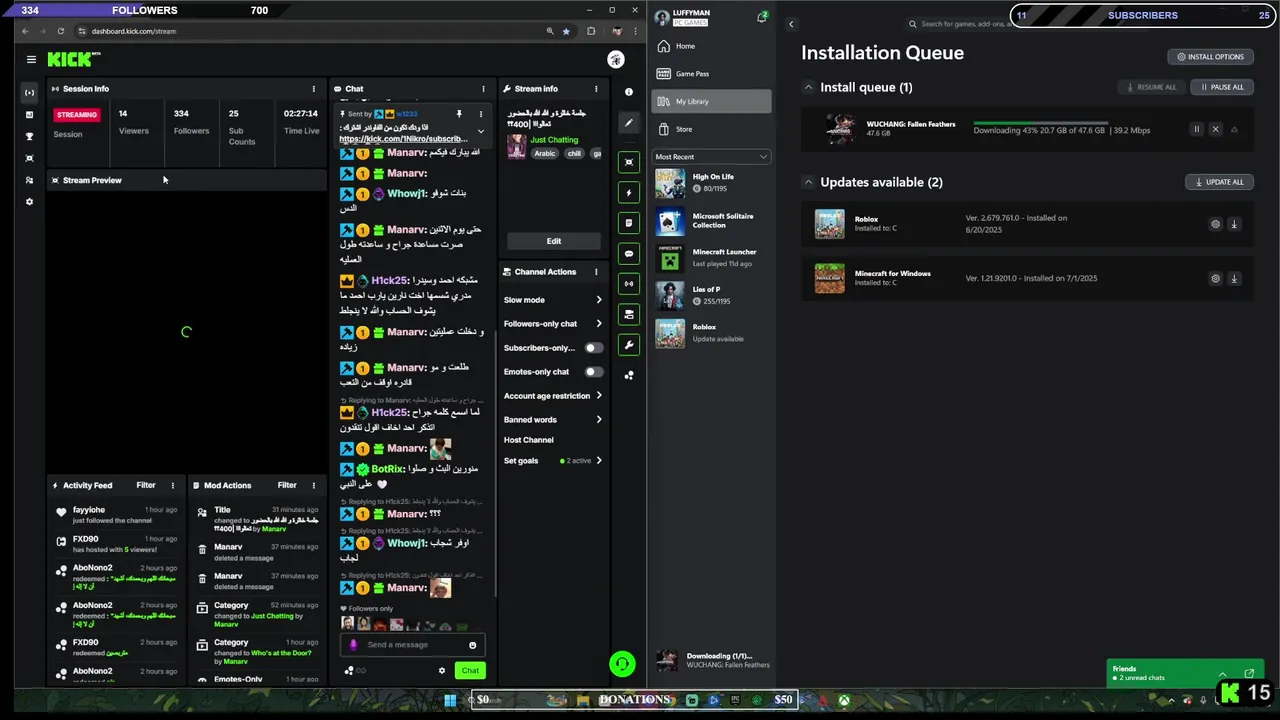Click the lightning bolt quick action icon

(628, 192)
